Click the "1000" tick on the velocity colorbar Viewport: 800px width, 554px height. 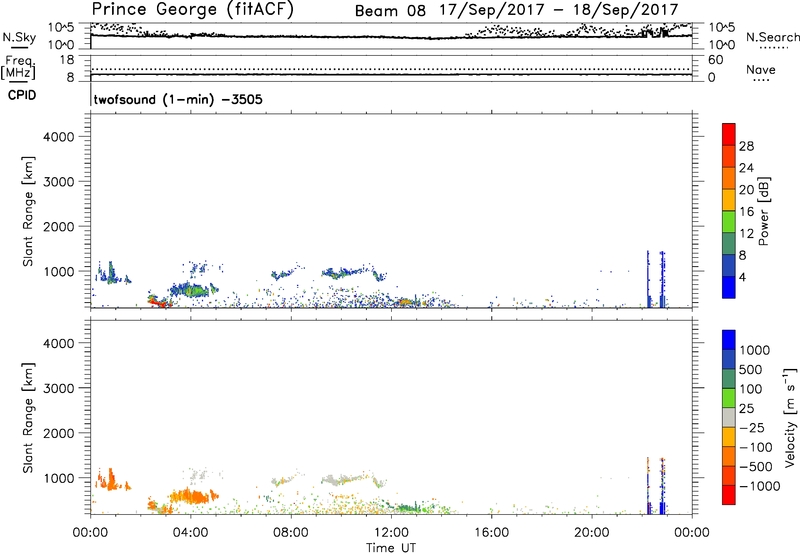[x=755, y=350]
